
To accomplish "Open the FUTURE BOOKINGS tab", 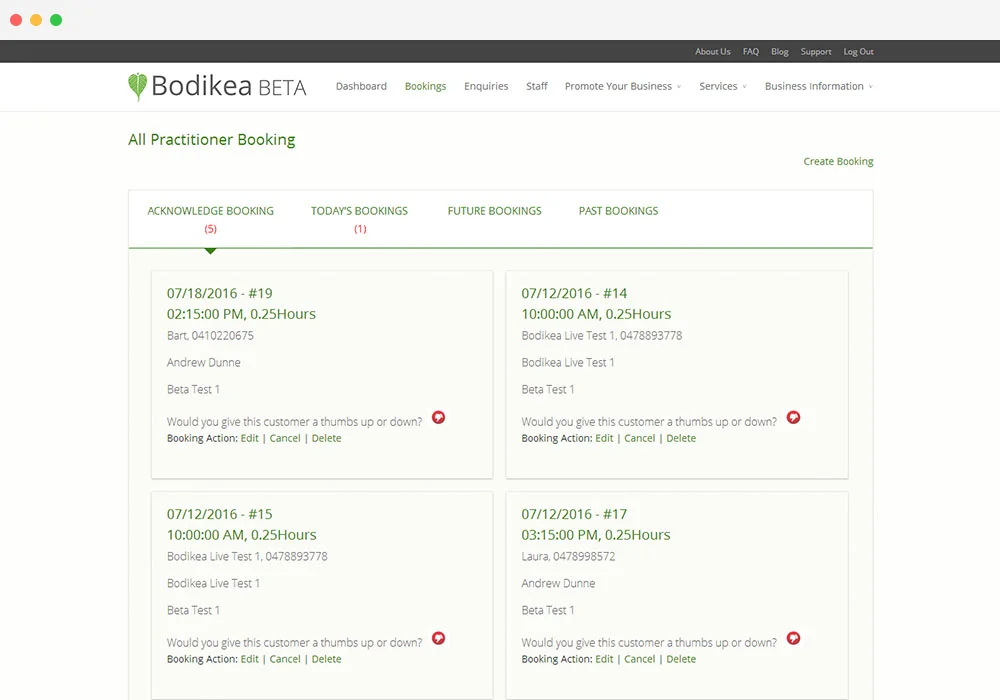I will click(494, 211).
